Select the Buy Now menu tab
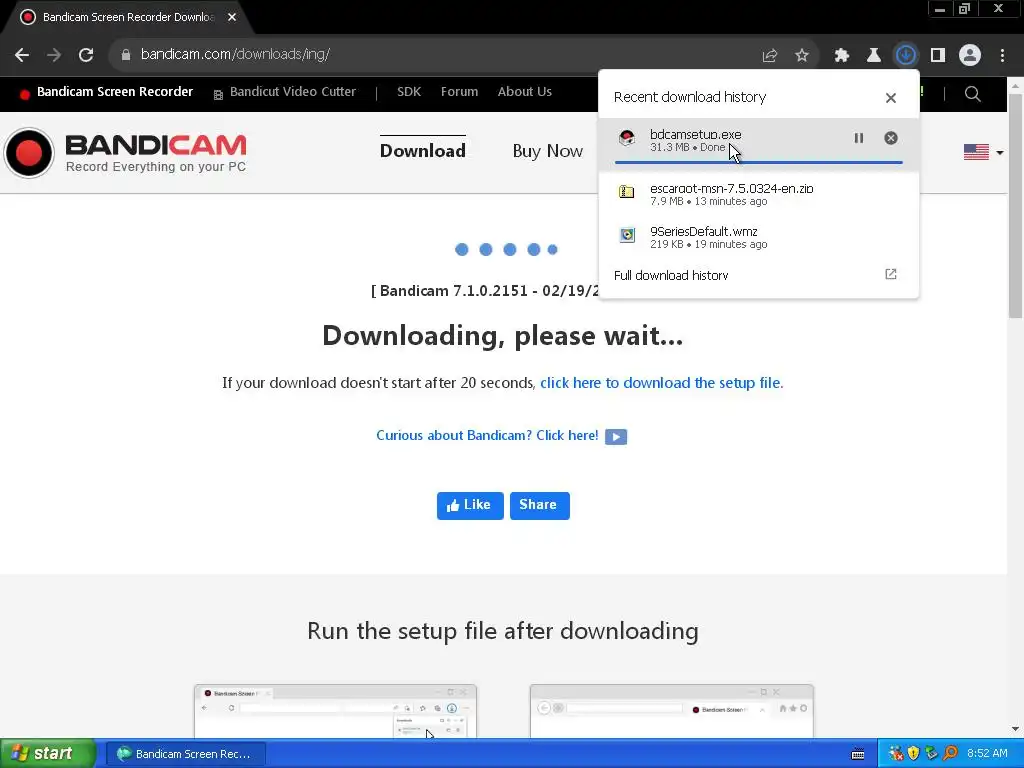 click(547, 151)
